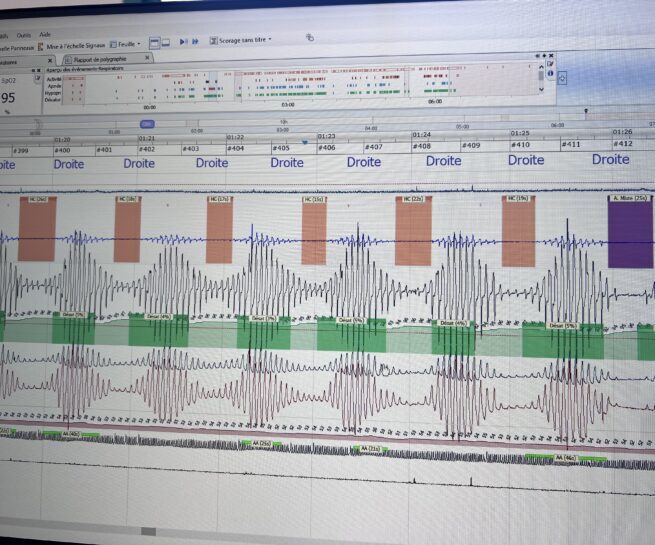Screen dimensions: 655x545
Task: Click the Mise à l'échelle Signaux icon
Action: point(41,46)
